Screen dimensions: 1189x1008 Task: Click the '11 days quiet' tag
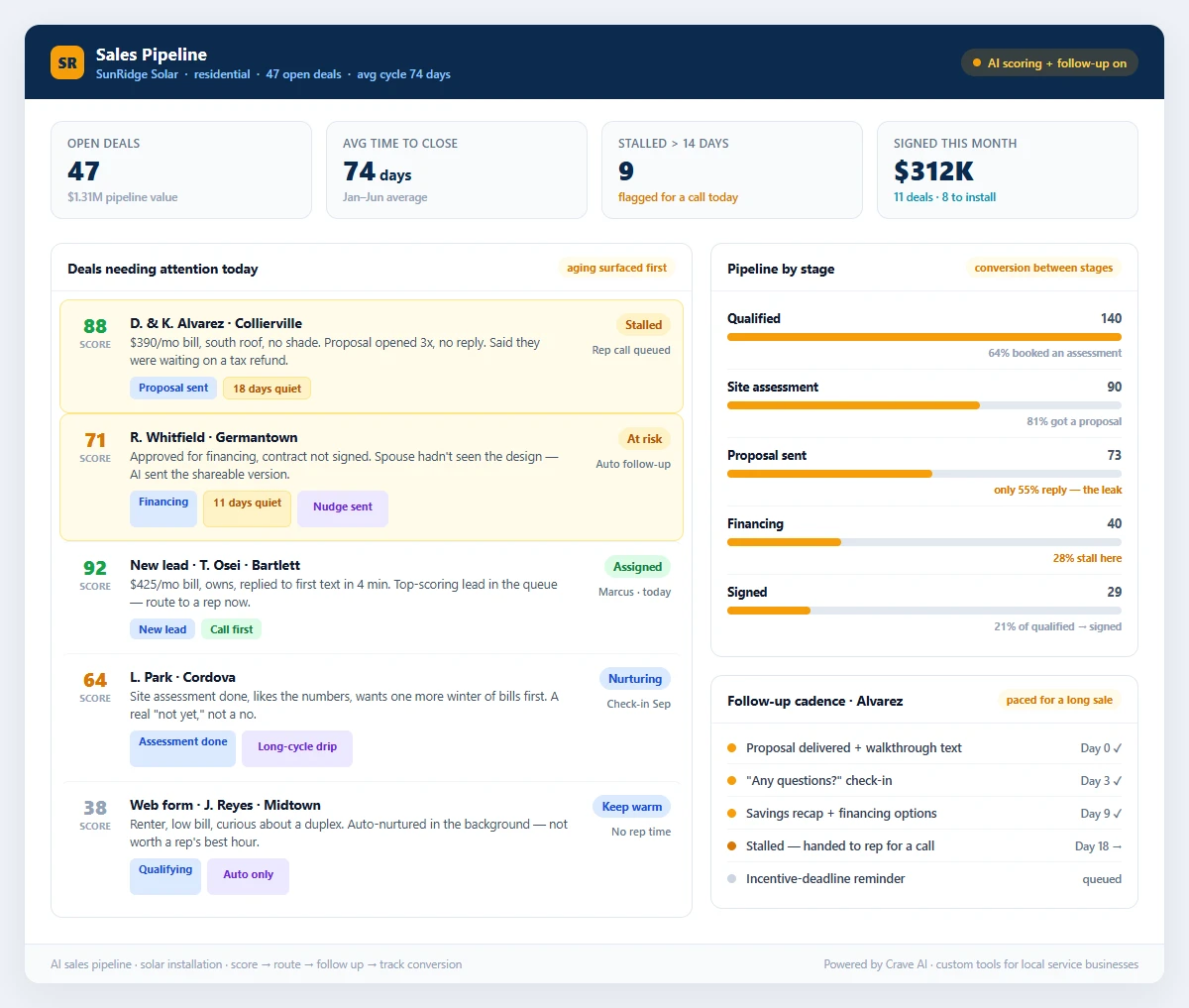point(248,508)
